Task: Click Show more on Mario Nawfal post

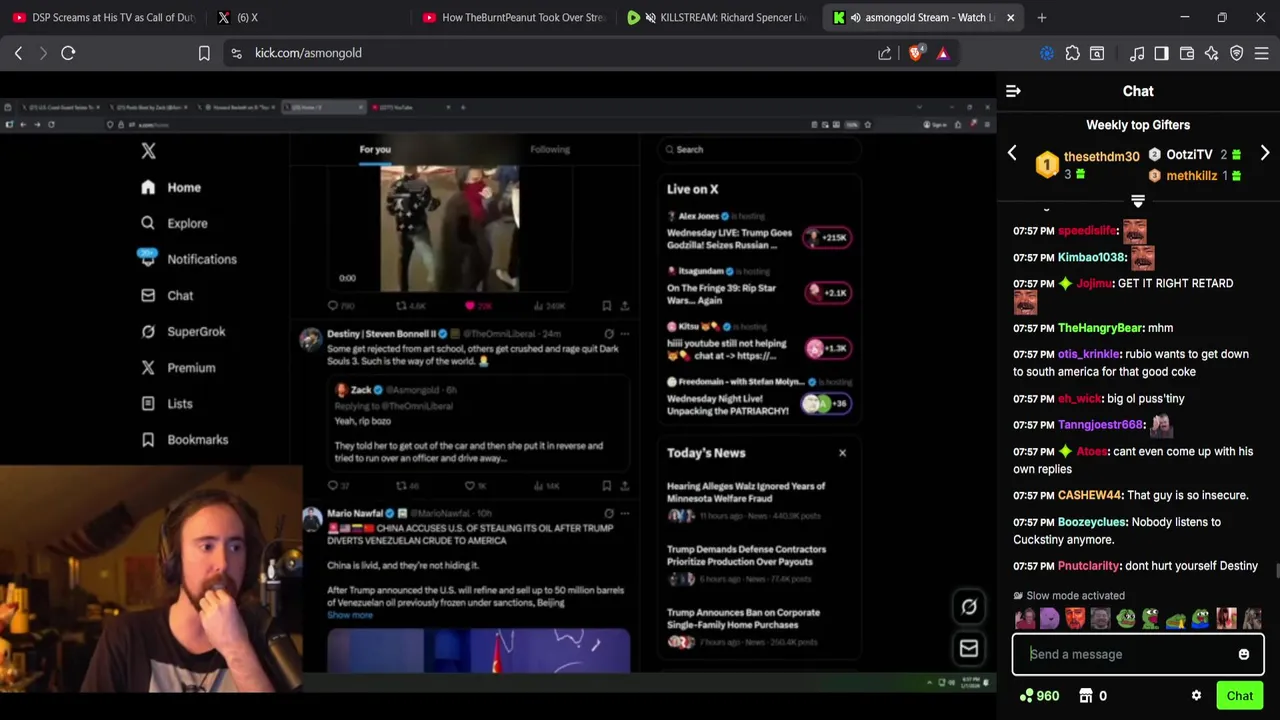Action: 350,615
